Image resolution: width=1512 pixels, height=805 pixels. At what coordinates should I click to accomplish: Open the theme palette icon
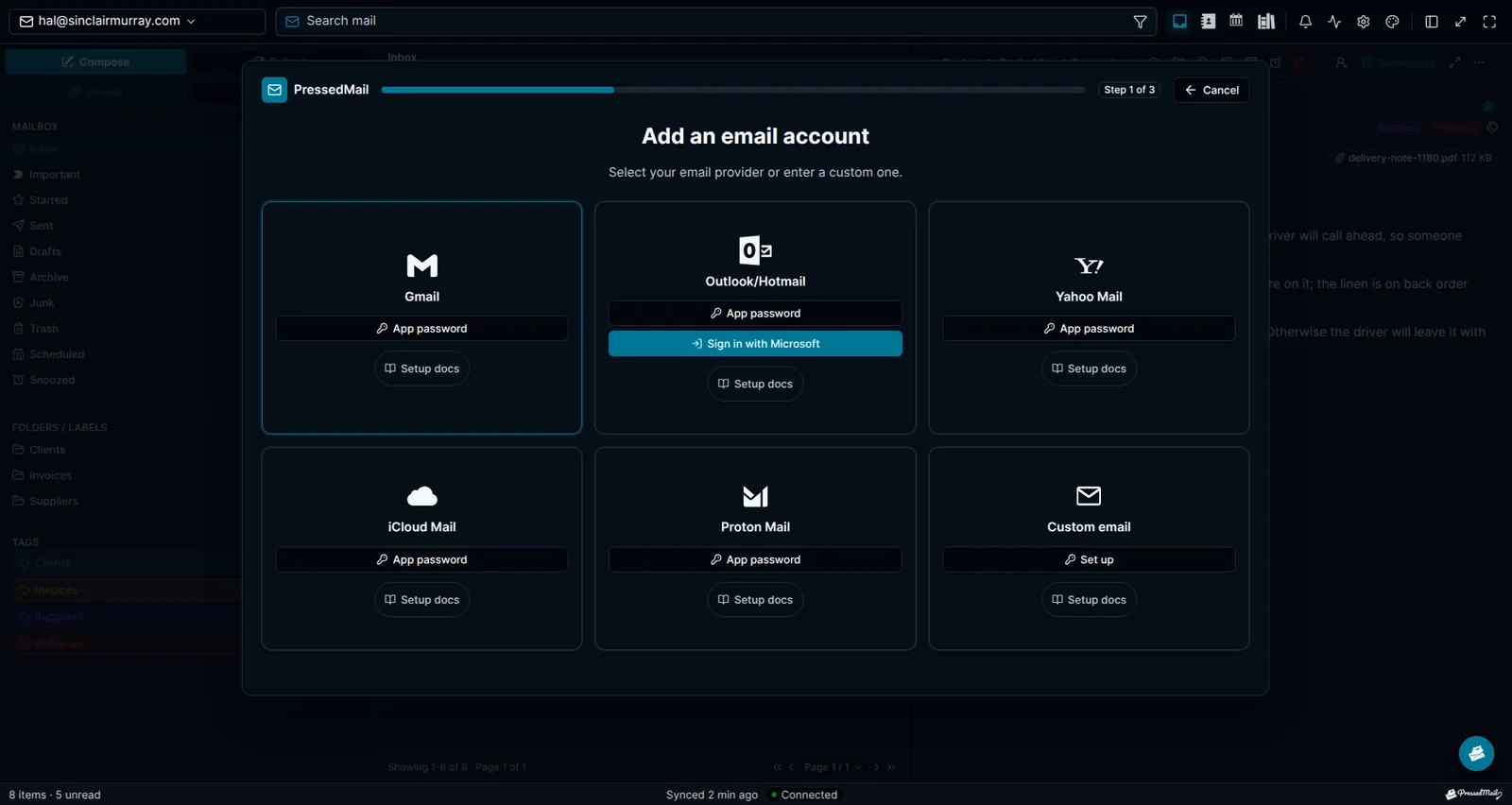(1392, 22)
